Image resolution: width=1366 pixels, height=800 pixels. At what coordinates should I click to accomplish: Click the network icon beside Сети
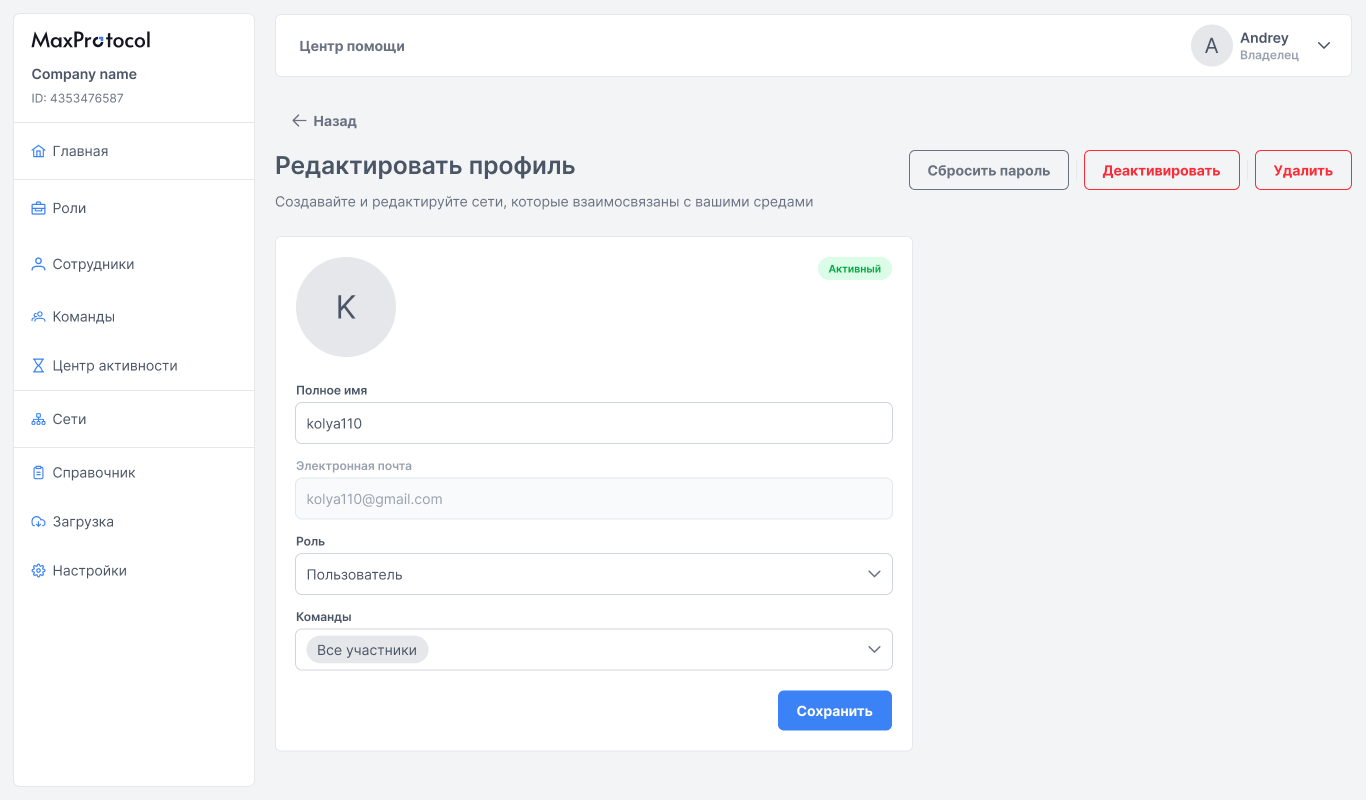[x=39, y=420]
